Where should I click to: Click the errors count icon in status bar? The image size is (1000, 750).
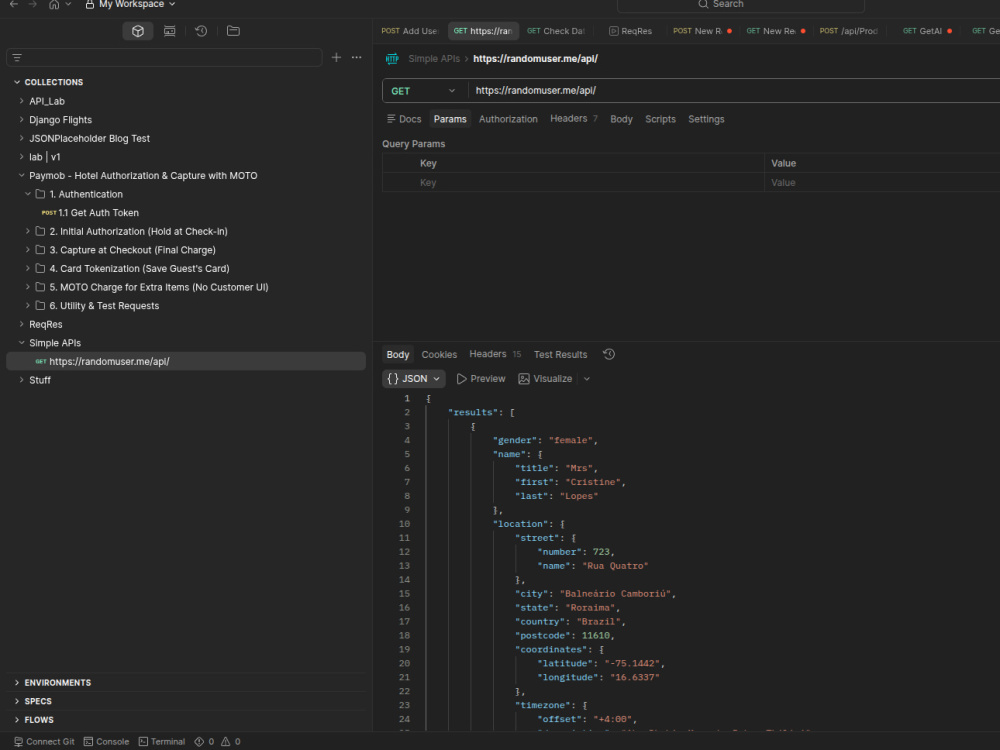[x=199, y=742]
